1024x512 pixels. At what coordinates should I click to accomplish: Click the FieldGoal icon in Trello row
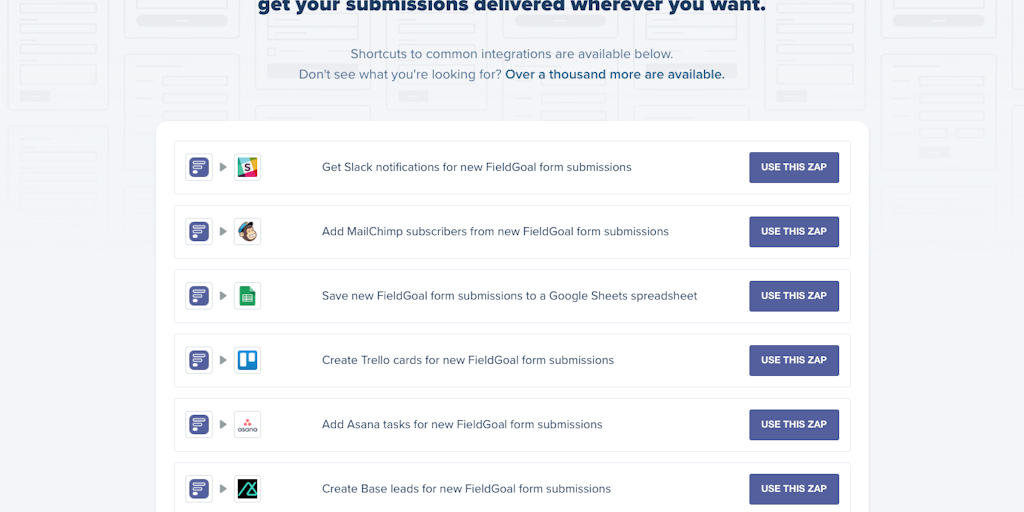point(199,360)
